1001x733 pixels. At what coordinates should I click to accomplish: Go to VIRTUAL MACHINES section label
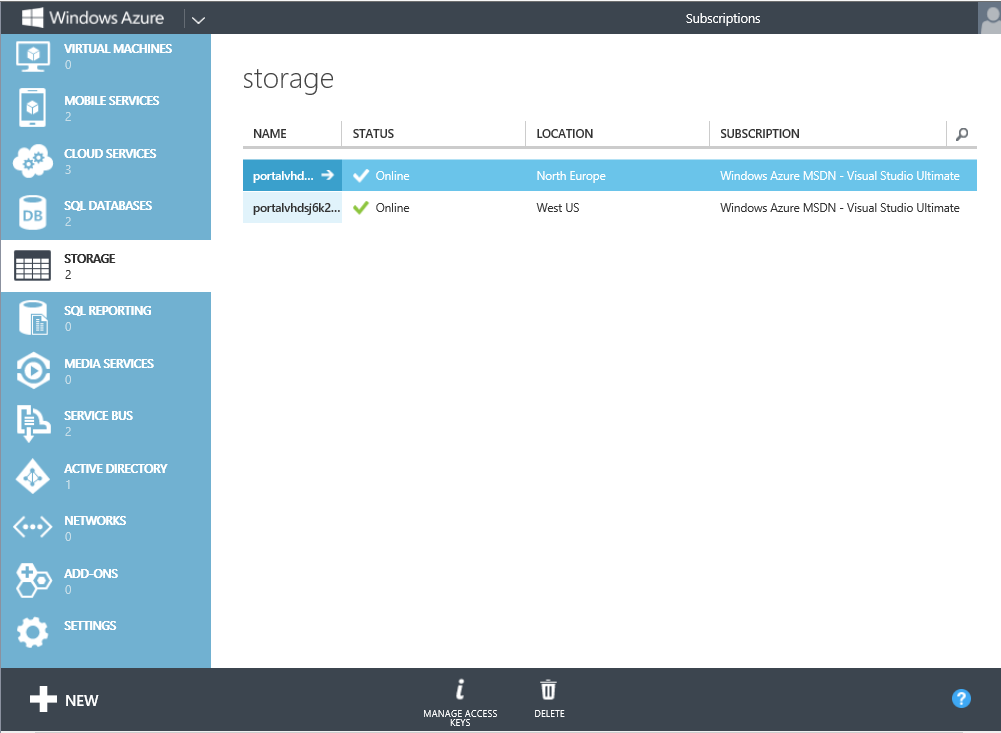[x=118, y=49]
